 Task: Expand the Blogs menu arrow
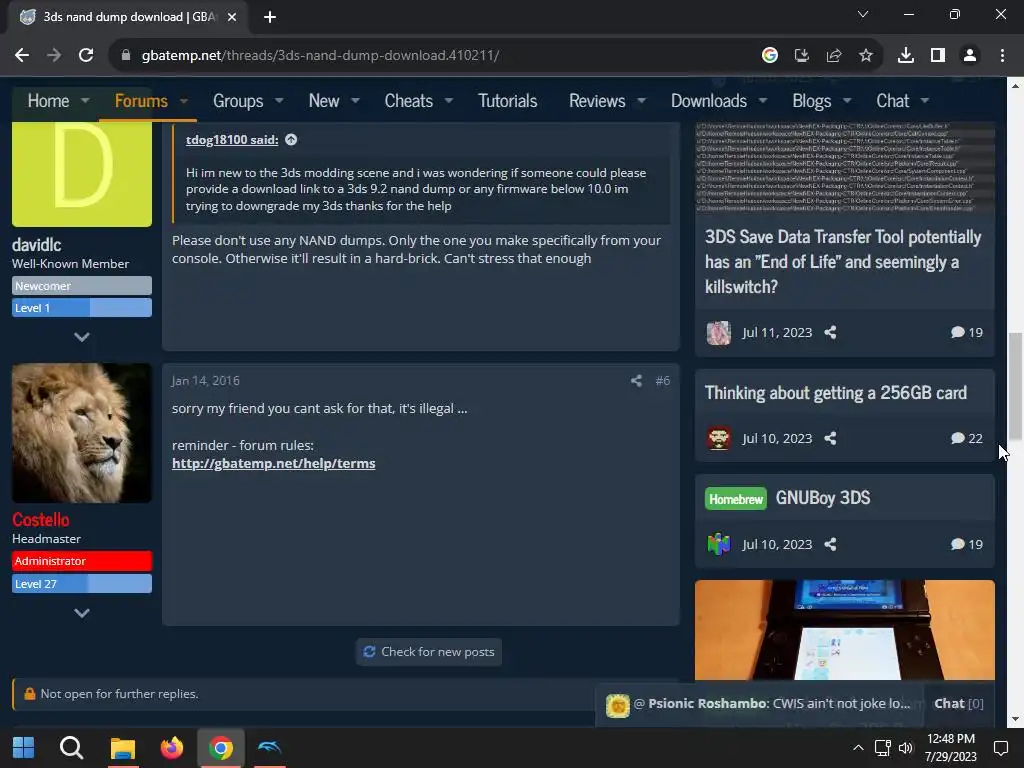coord(847,101)
